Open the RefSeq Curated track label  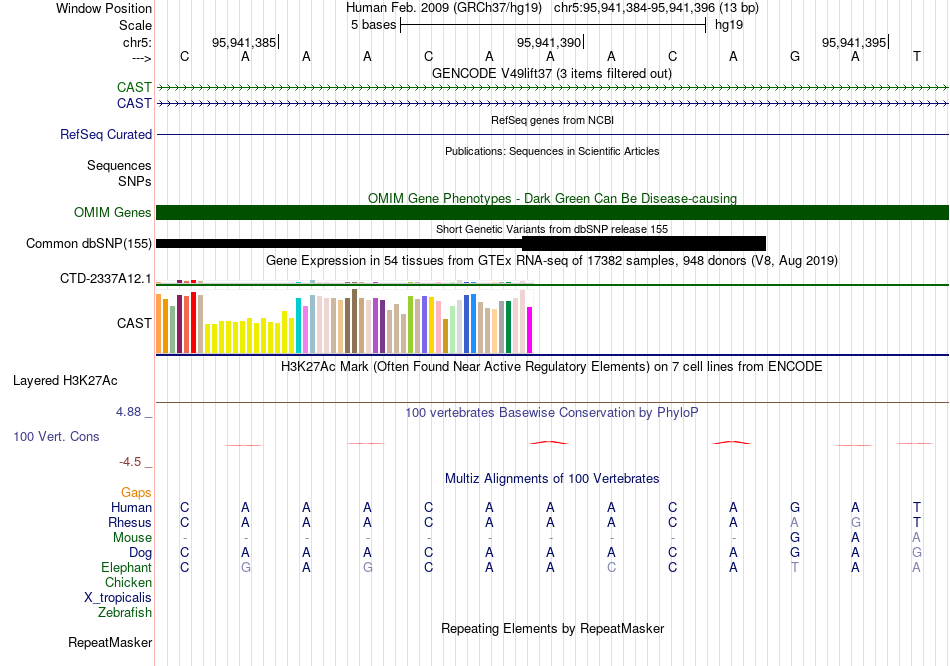pyautogui.click(x=105, y=135)
